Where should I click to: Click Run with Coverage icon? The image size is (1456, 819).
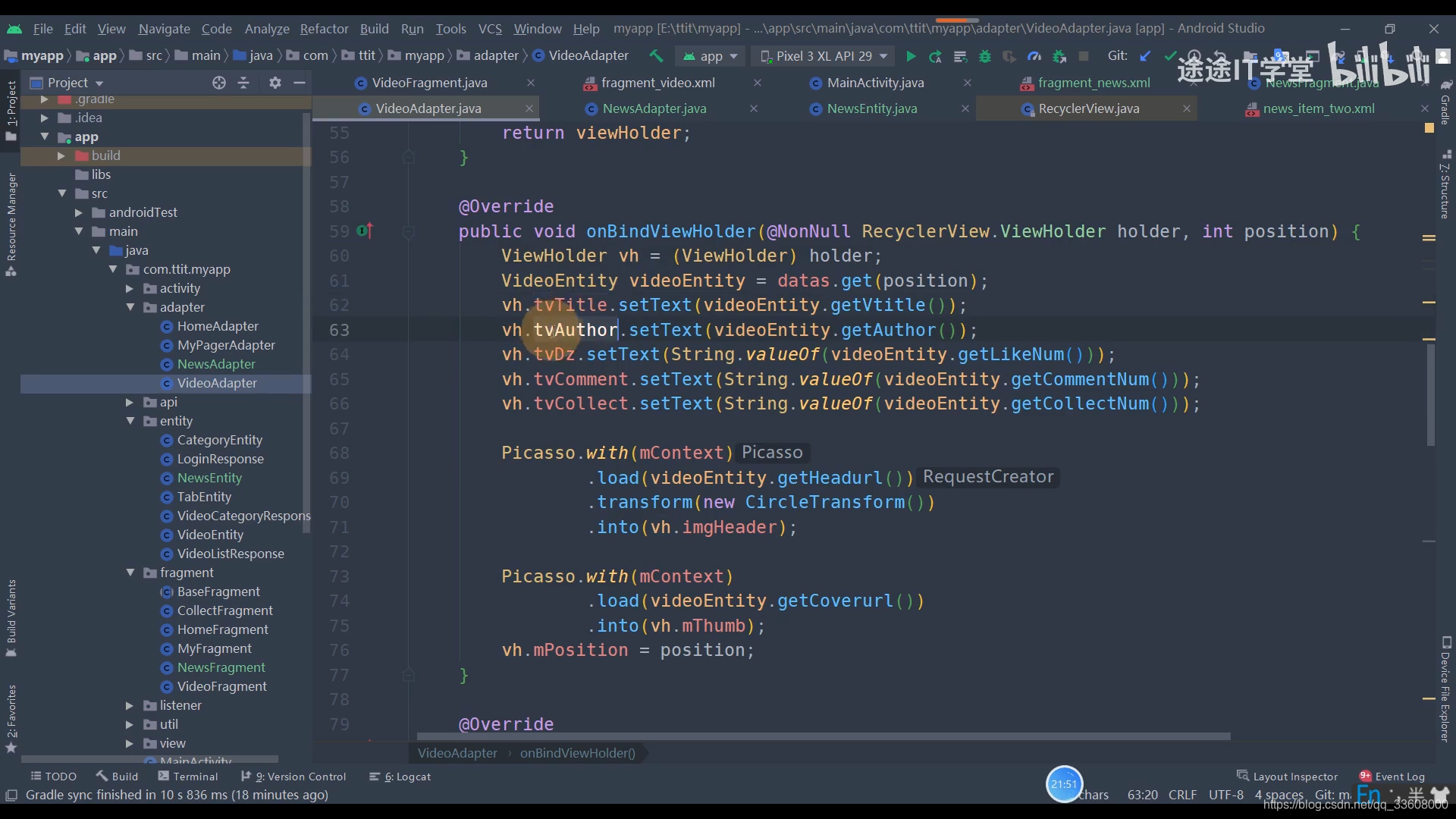(1009, 56)
